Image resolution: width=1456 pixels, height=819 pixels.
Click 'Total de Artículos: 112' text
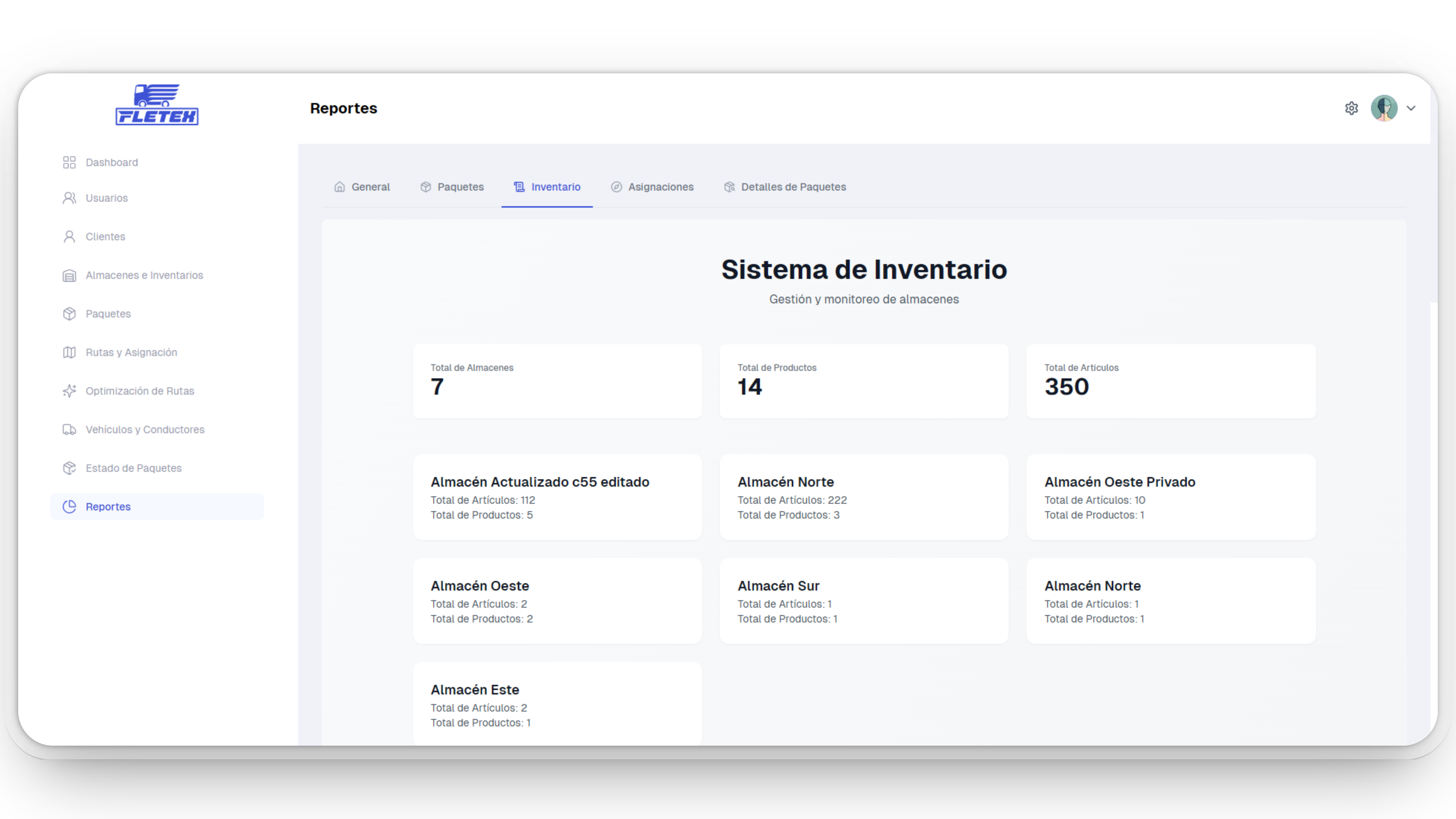click(483, 500)
